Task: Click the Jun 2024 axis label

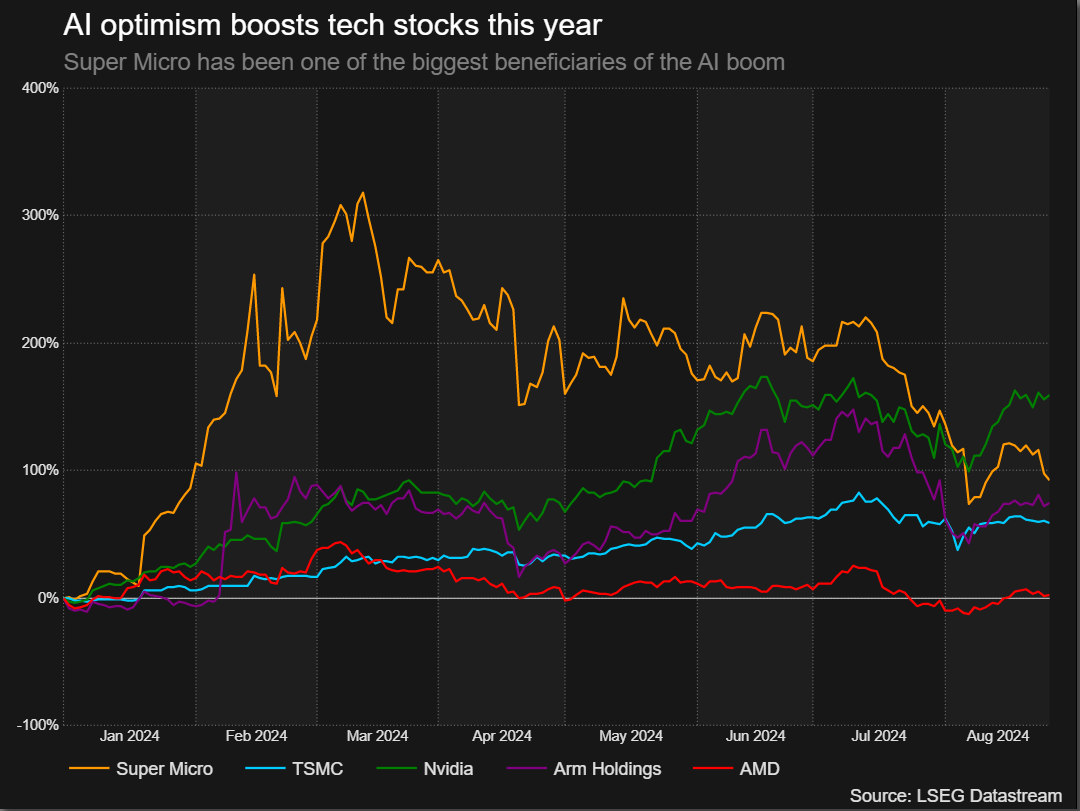Action: (756, 736)
